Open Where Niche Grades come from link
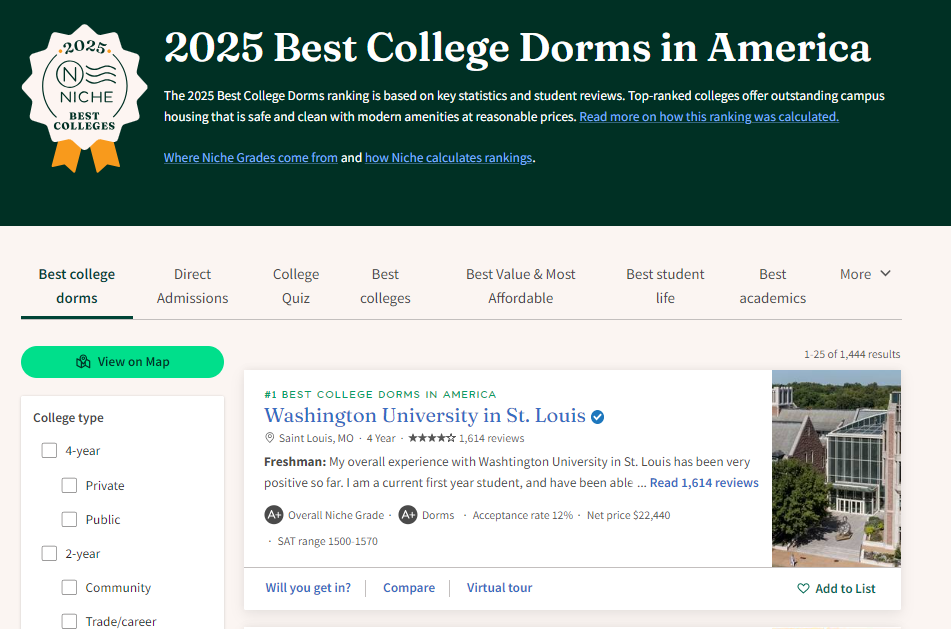The width and height of the screenshot is (951, 629). 250,158
